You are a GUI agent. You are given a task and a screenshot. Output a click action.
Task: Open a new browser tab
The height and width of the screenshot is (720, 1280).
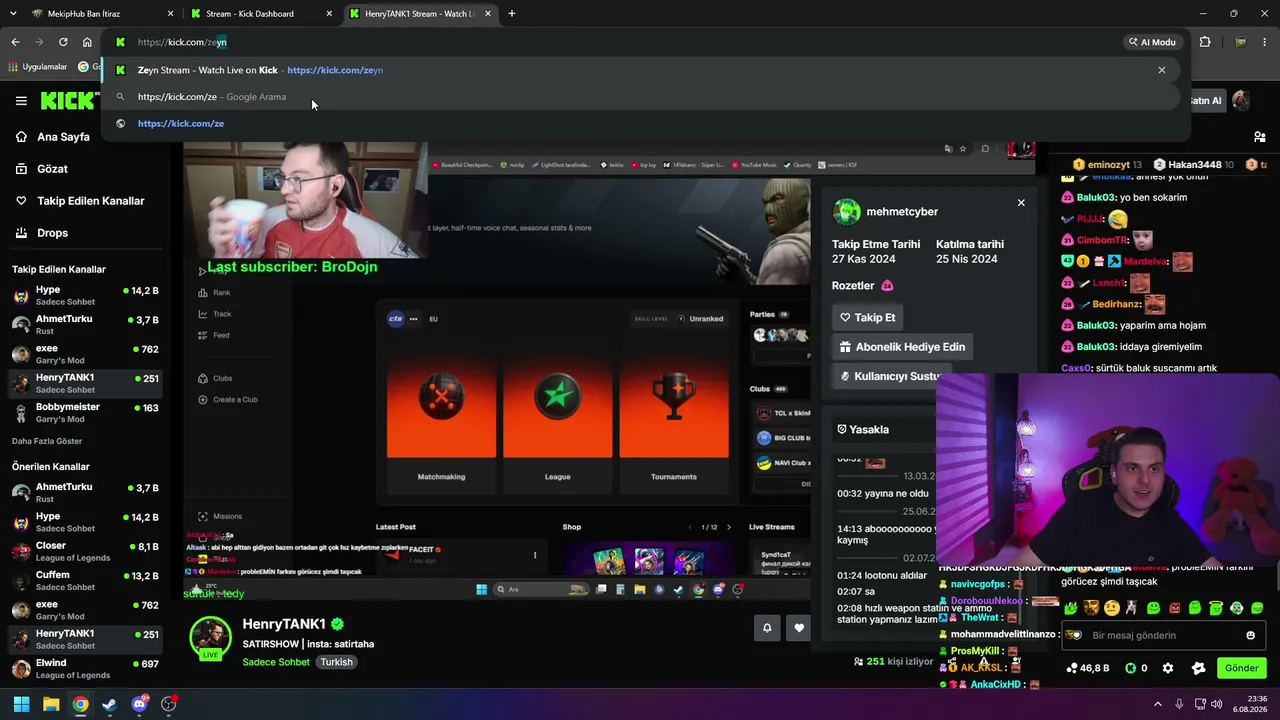[512, 14]
